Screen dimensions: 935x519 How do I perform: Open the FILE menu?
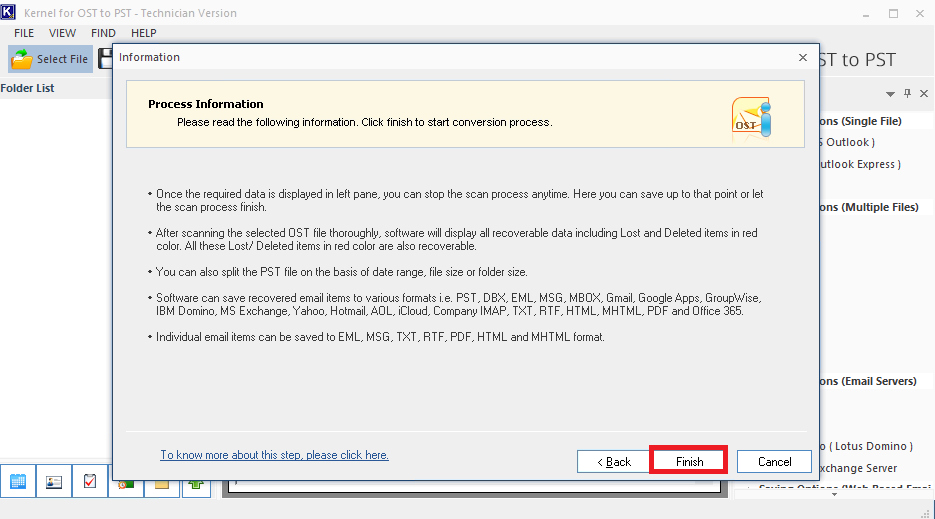[x=24, y=33]
